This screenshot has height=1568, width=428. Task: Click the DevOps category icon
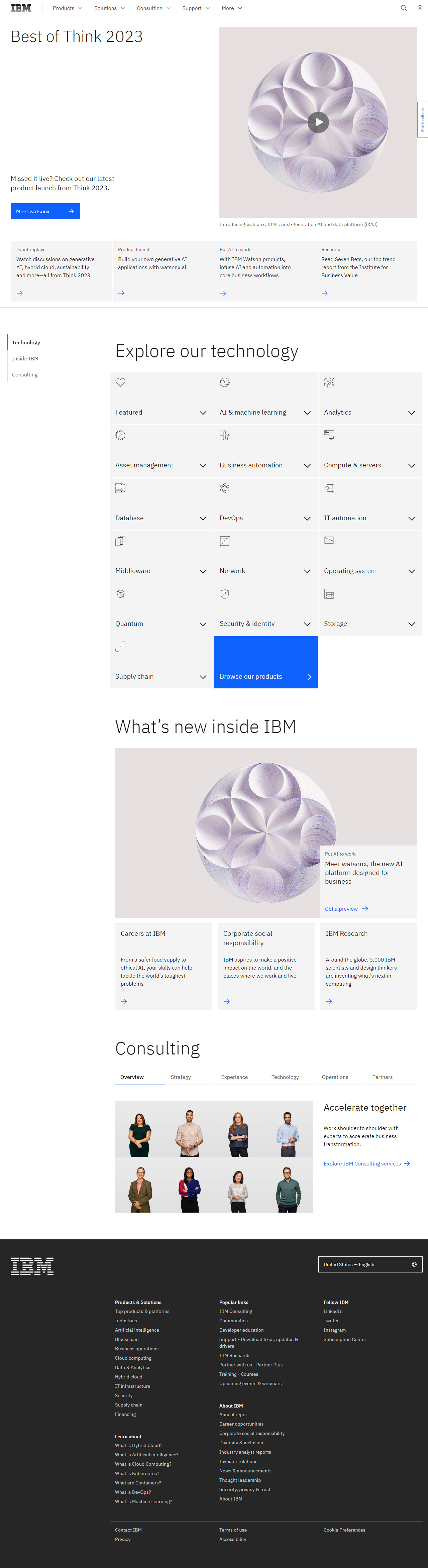[225, 488]
